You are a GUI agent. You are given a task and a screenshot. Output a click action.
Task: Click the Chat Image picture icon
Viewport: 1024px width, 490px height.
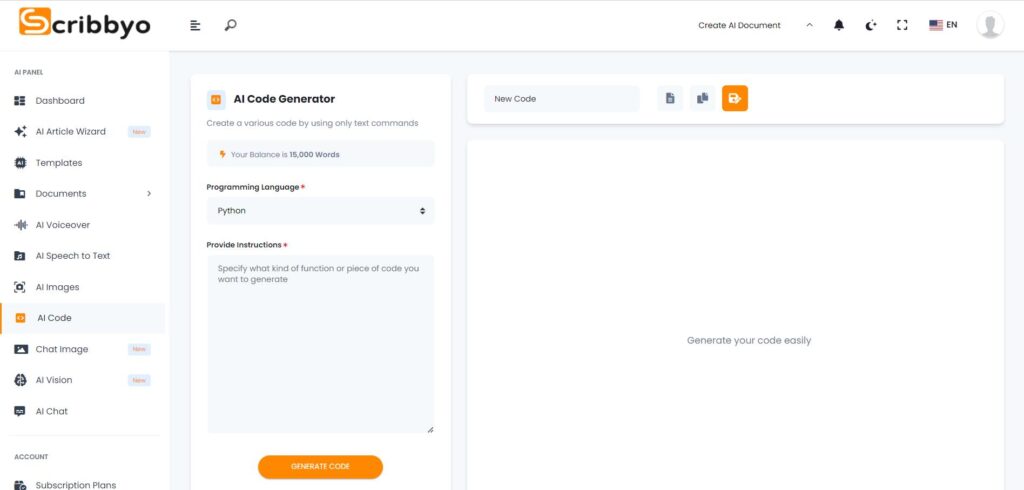20,349
